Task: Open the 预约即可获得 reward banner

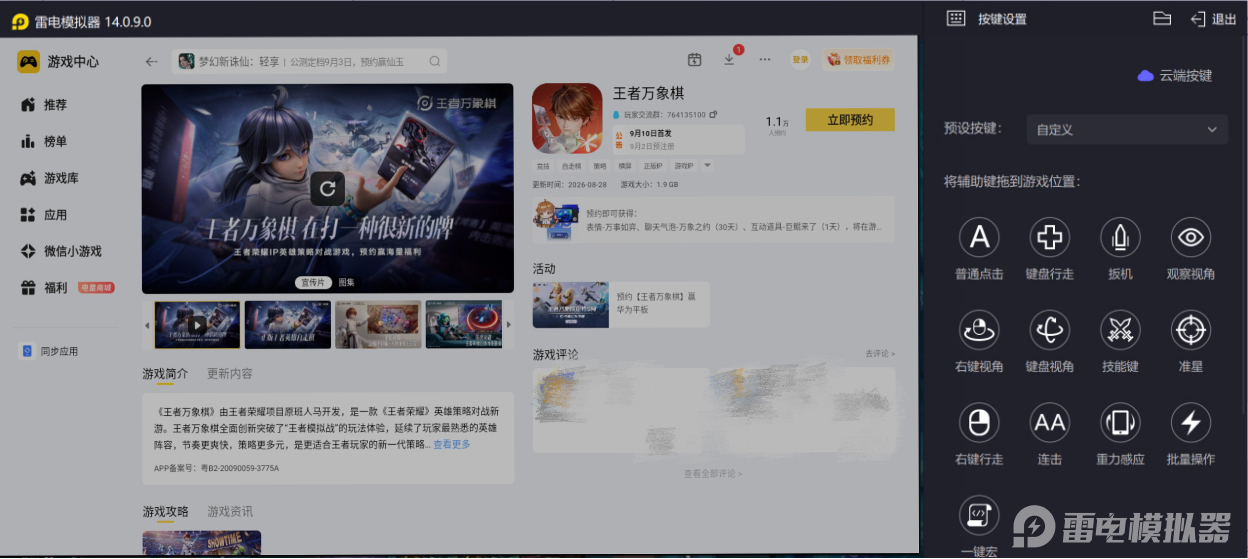Action: (x=713, y=220)
